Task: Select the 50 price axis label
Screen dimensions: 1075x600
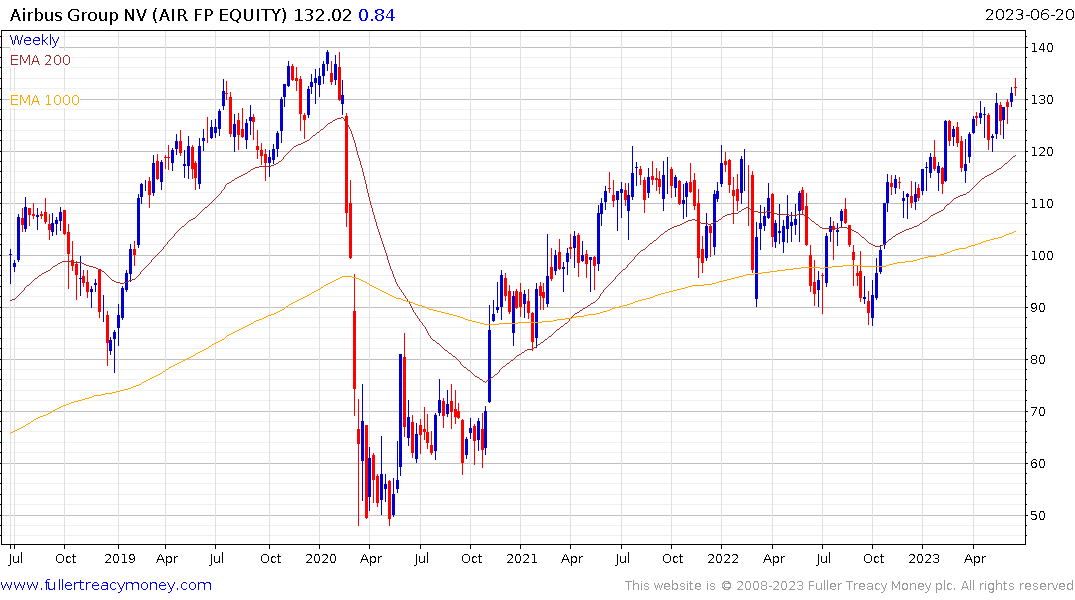Action: tap(1038, 516)
